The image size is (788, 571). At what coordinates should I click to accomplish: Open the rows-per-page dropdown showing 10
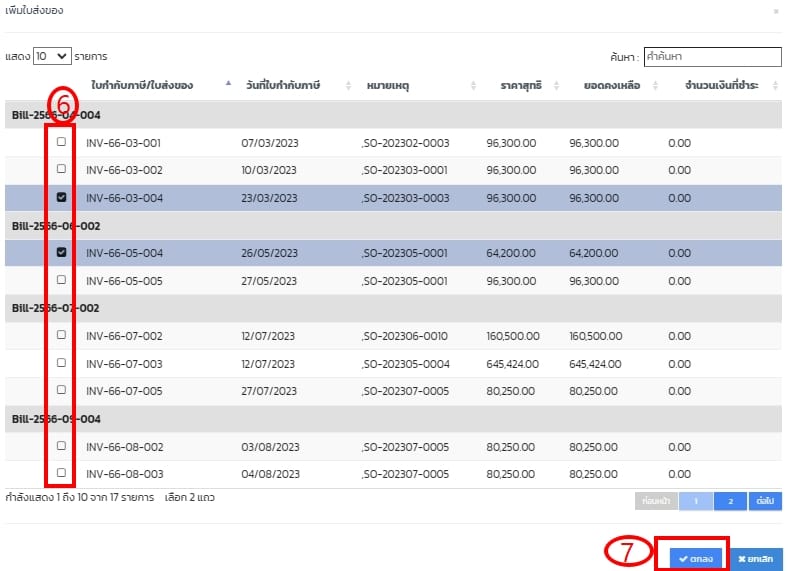click(52, 57)
